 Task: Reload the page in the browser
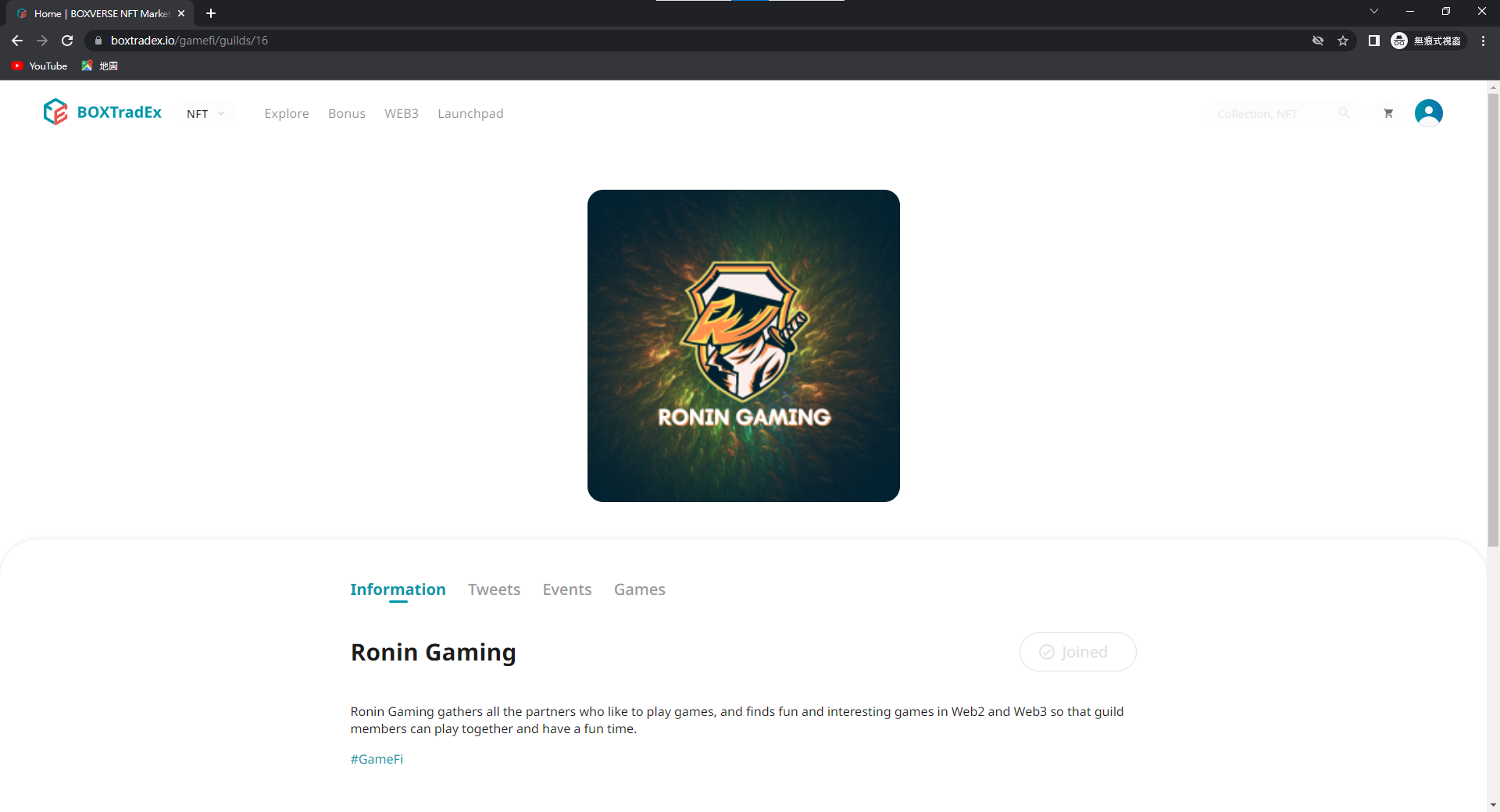click(x=67, y=41)
